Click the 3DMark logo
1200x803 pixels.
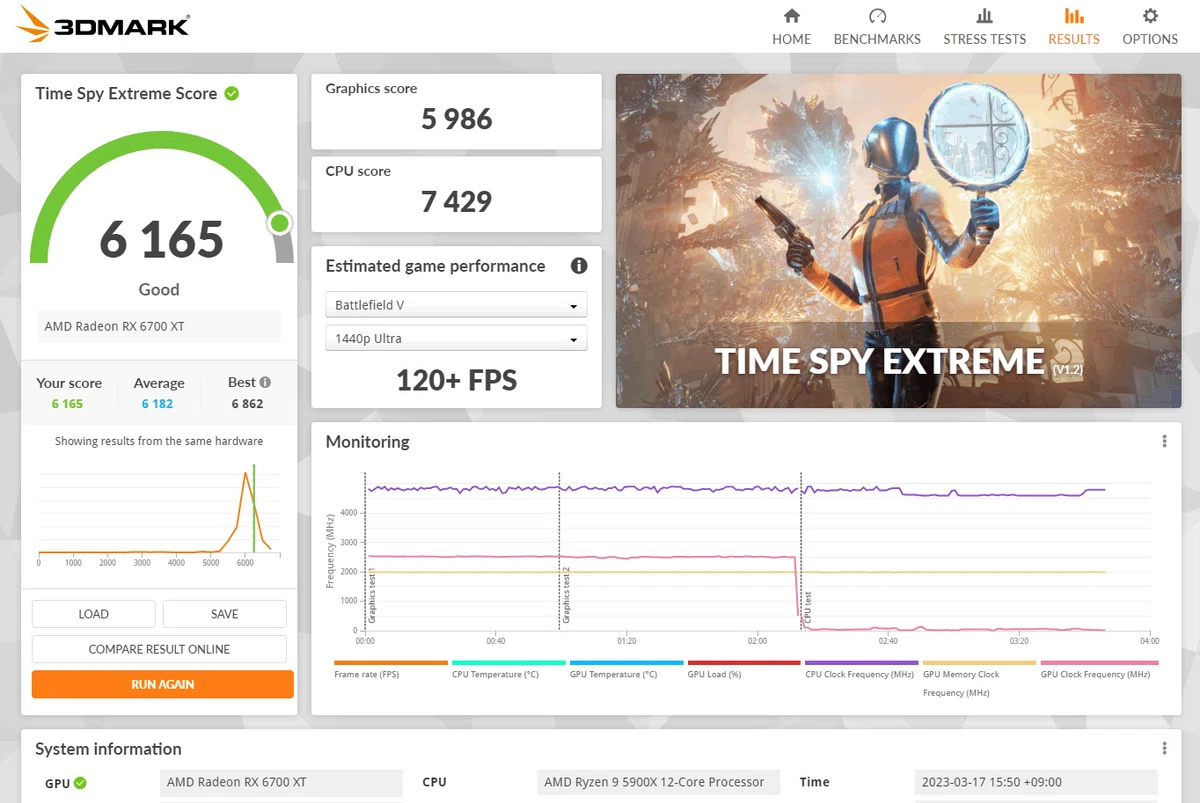pos(102,25)
